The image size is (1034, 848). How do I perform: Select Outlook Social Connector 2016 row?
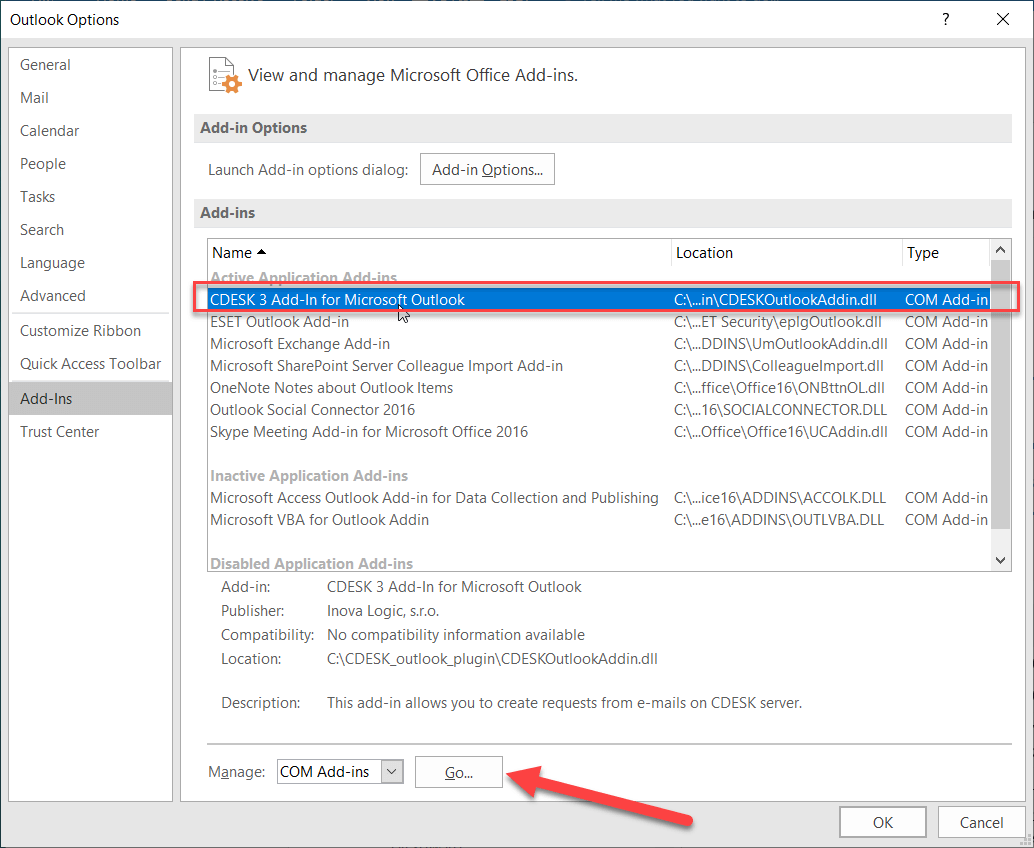(599, 409)
